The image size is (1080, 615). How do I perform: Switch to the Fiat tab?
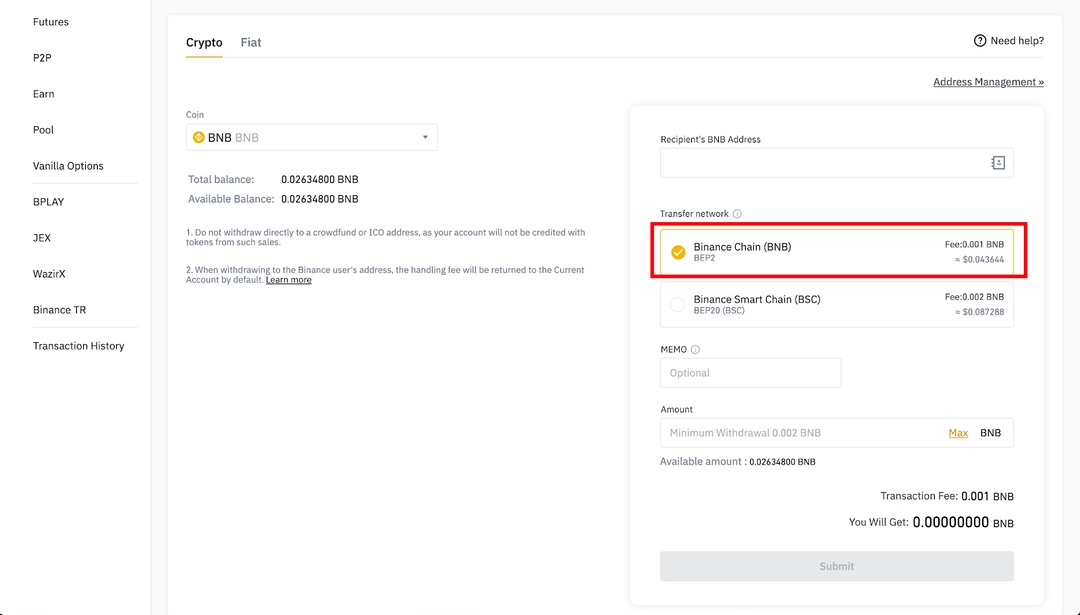pos(251,43)
